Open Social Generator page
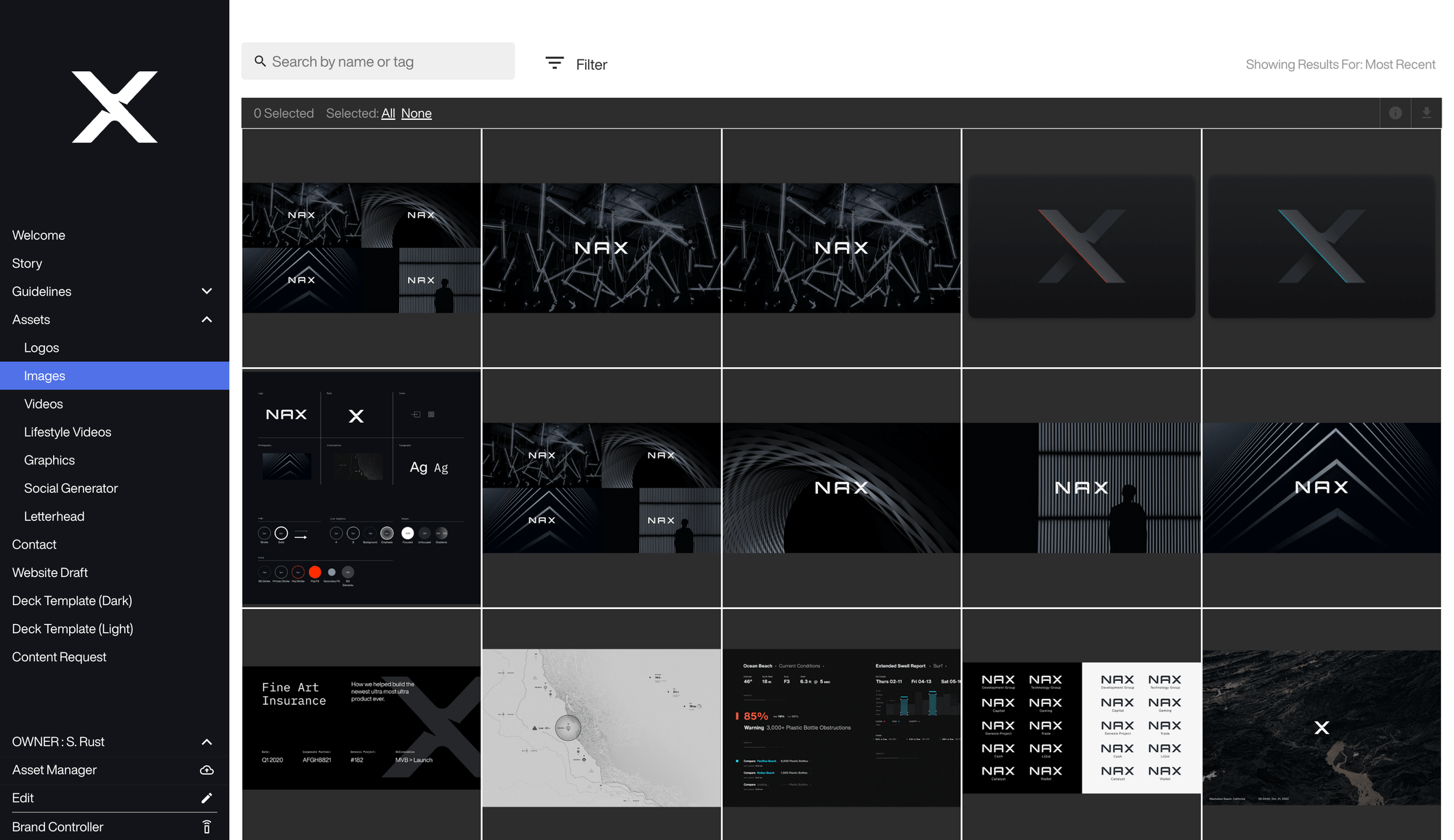 tap(71, 488)
